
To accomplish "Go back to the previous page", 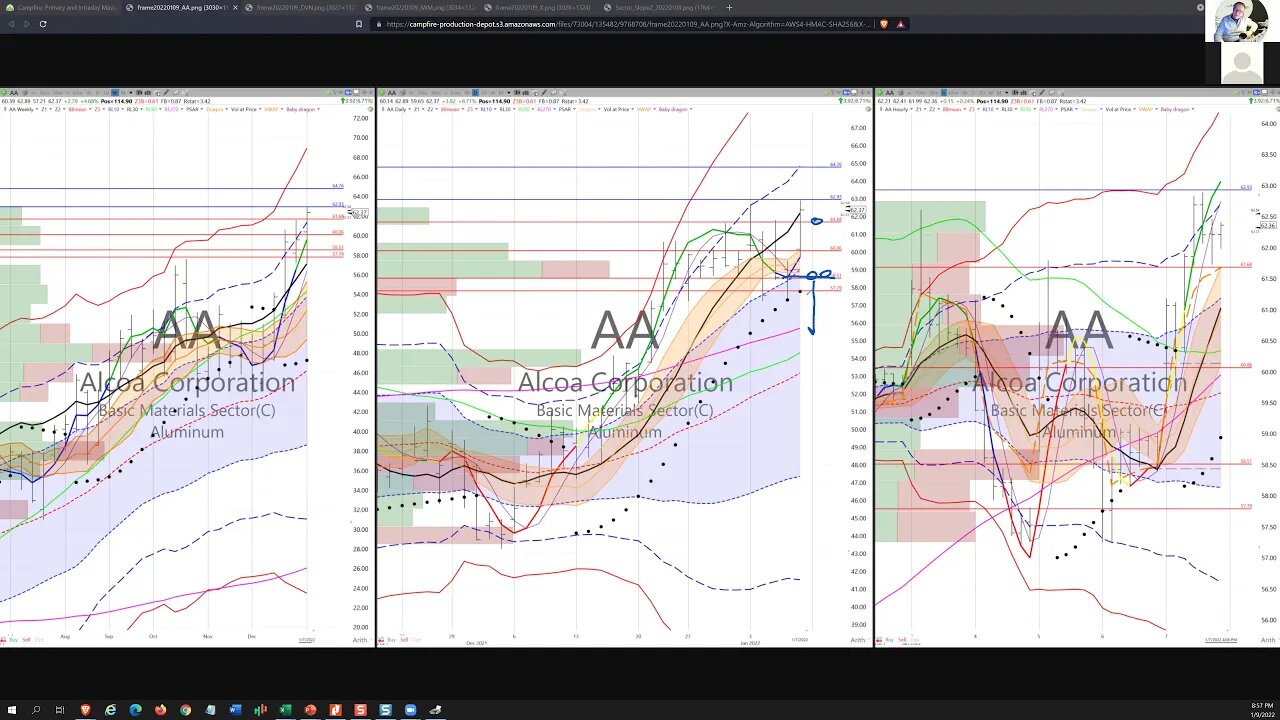I will coord(11,24).
